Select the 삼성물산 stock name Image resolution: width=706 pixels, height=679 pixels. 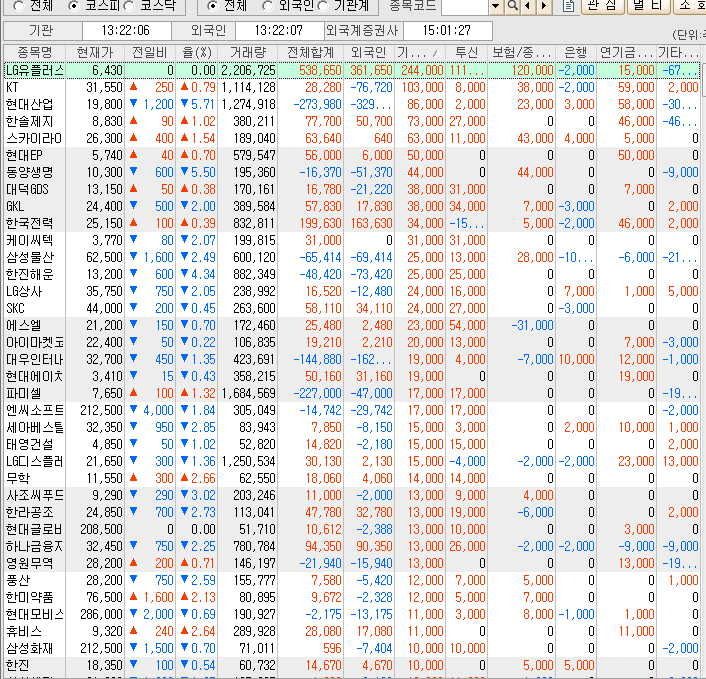pyautogui.click(x=29, y=258)
